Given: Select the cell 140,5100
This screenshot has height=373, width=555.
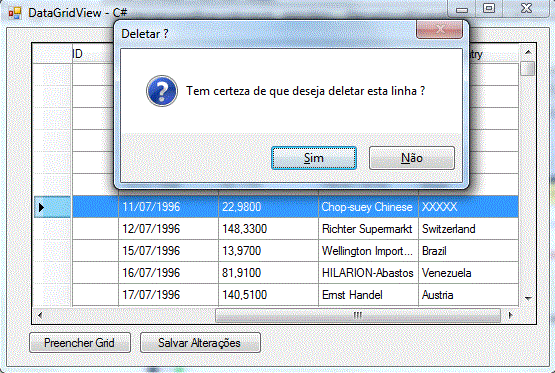Looking at the screenshot, I should coord(268,295).
